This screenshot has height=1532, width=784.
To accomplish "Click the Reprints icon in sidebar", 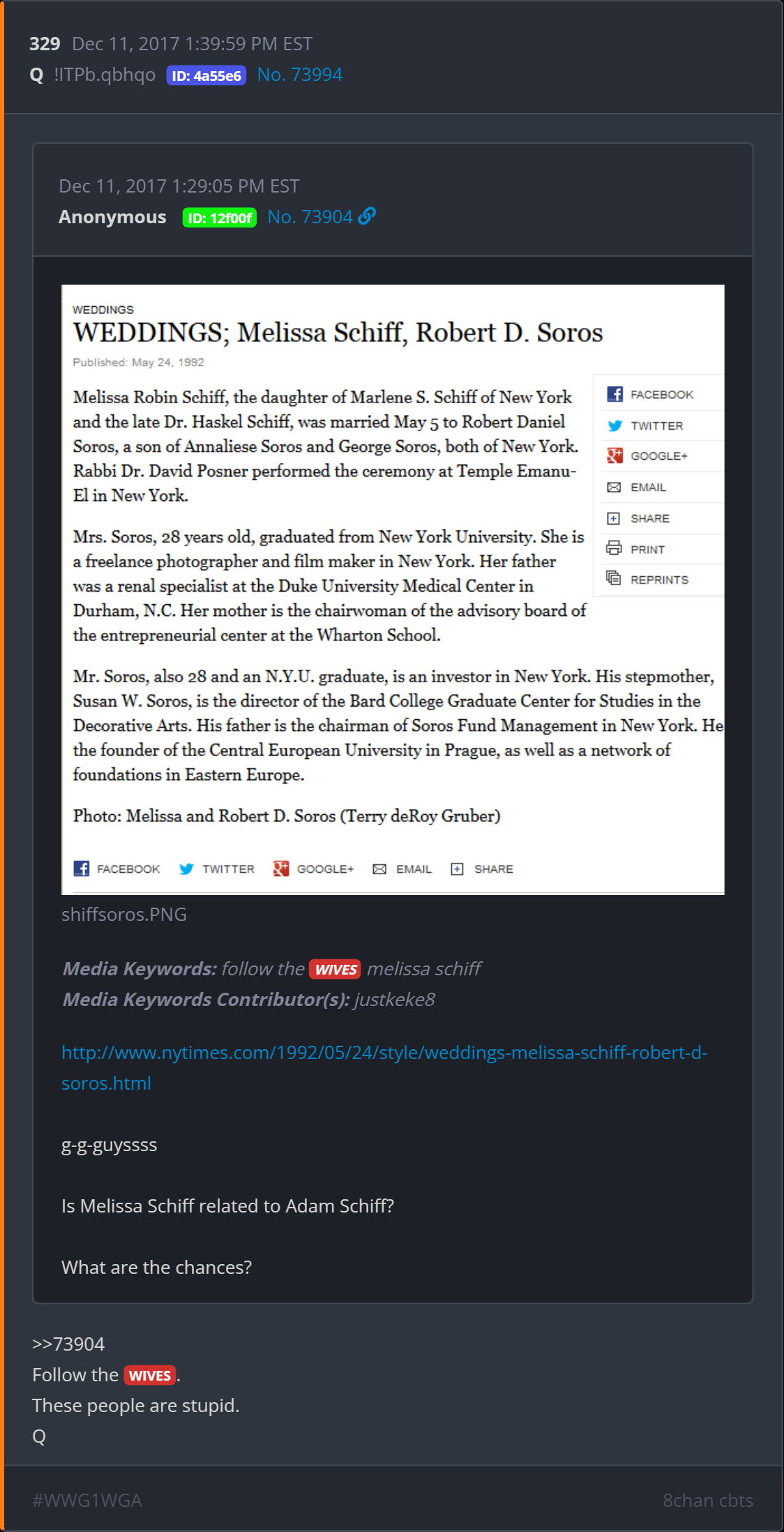I will point(614,578).
